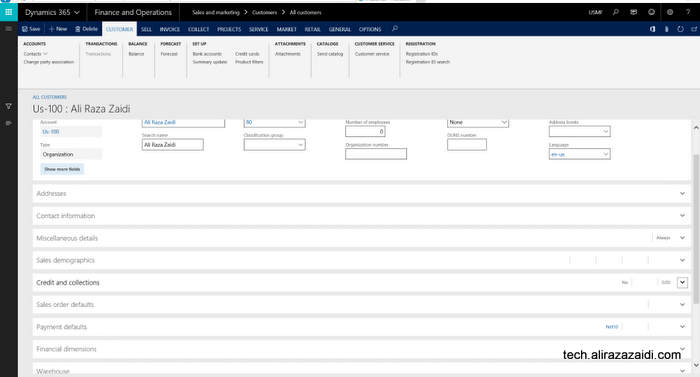Click the action pane search magnifier icon

(x=395, y=29)
